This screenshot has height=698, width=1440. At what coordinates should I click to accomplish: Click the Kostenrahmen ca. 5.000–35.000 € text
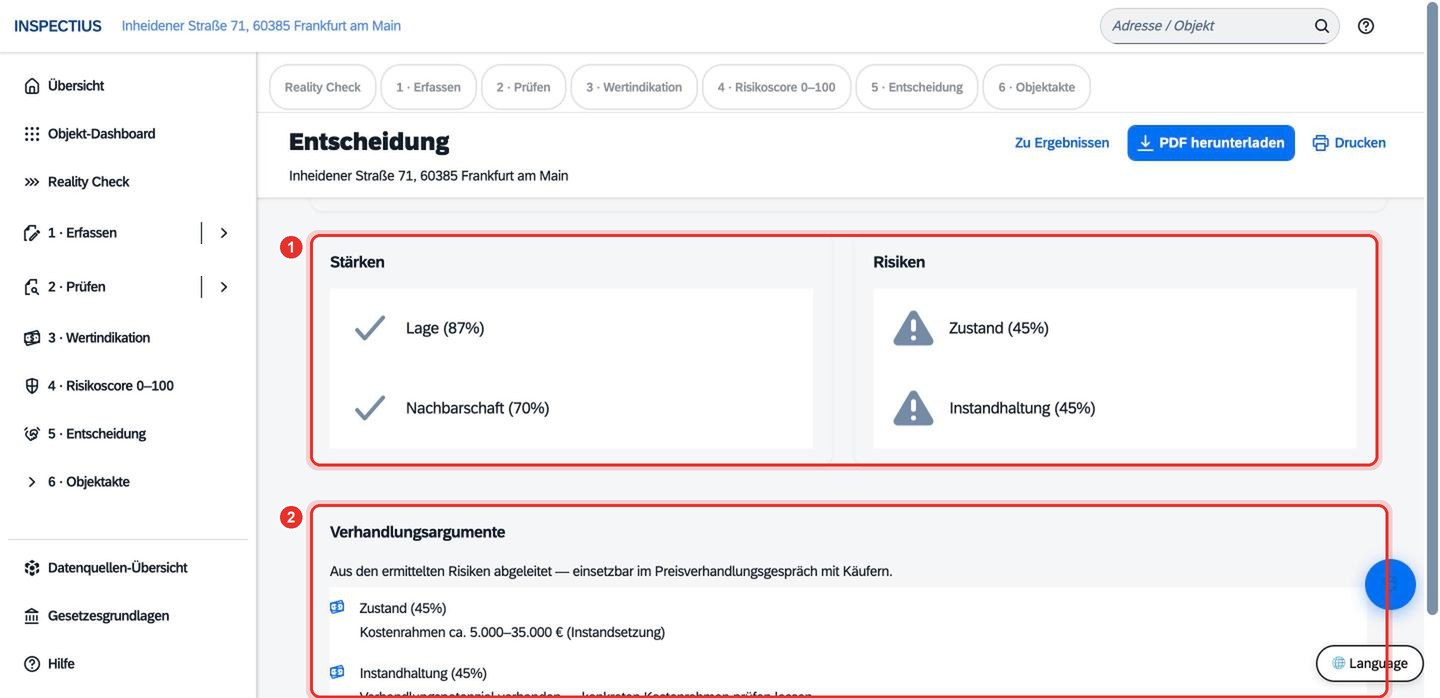coord(512,632)
